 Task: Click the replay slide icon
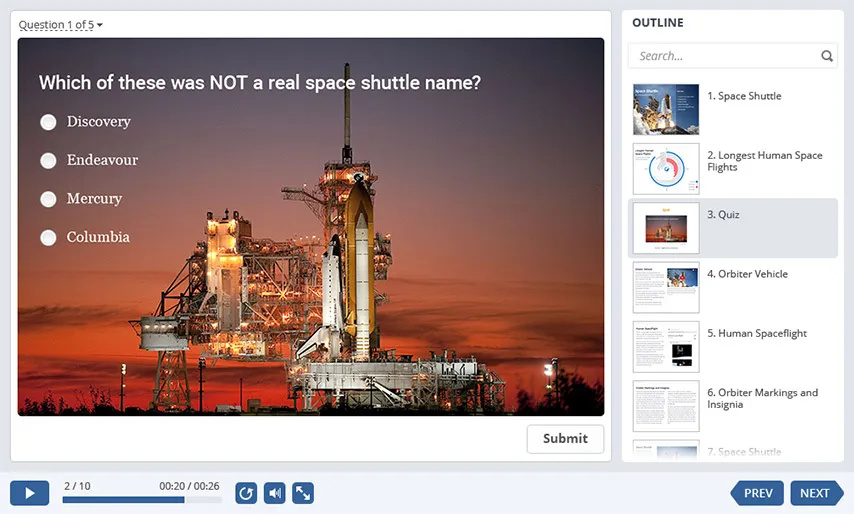(246, 493)
